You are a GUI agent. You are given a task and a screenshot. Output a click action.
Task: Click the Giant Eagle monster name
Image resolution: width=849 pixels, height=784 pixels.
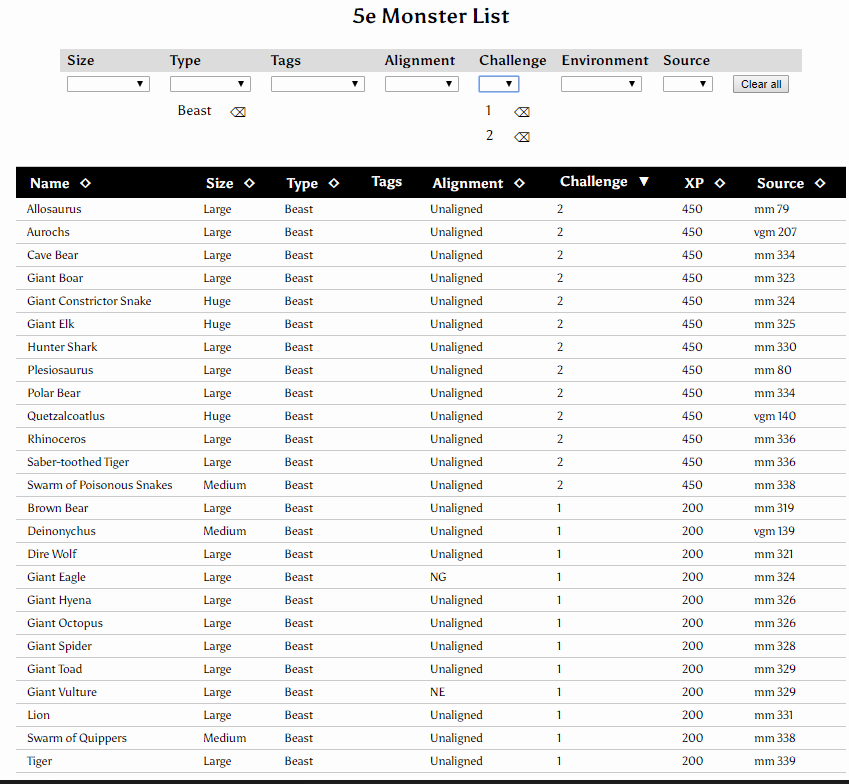[x=56, y=577]
